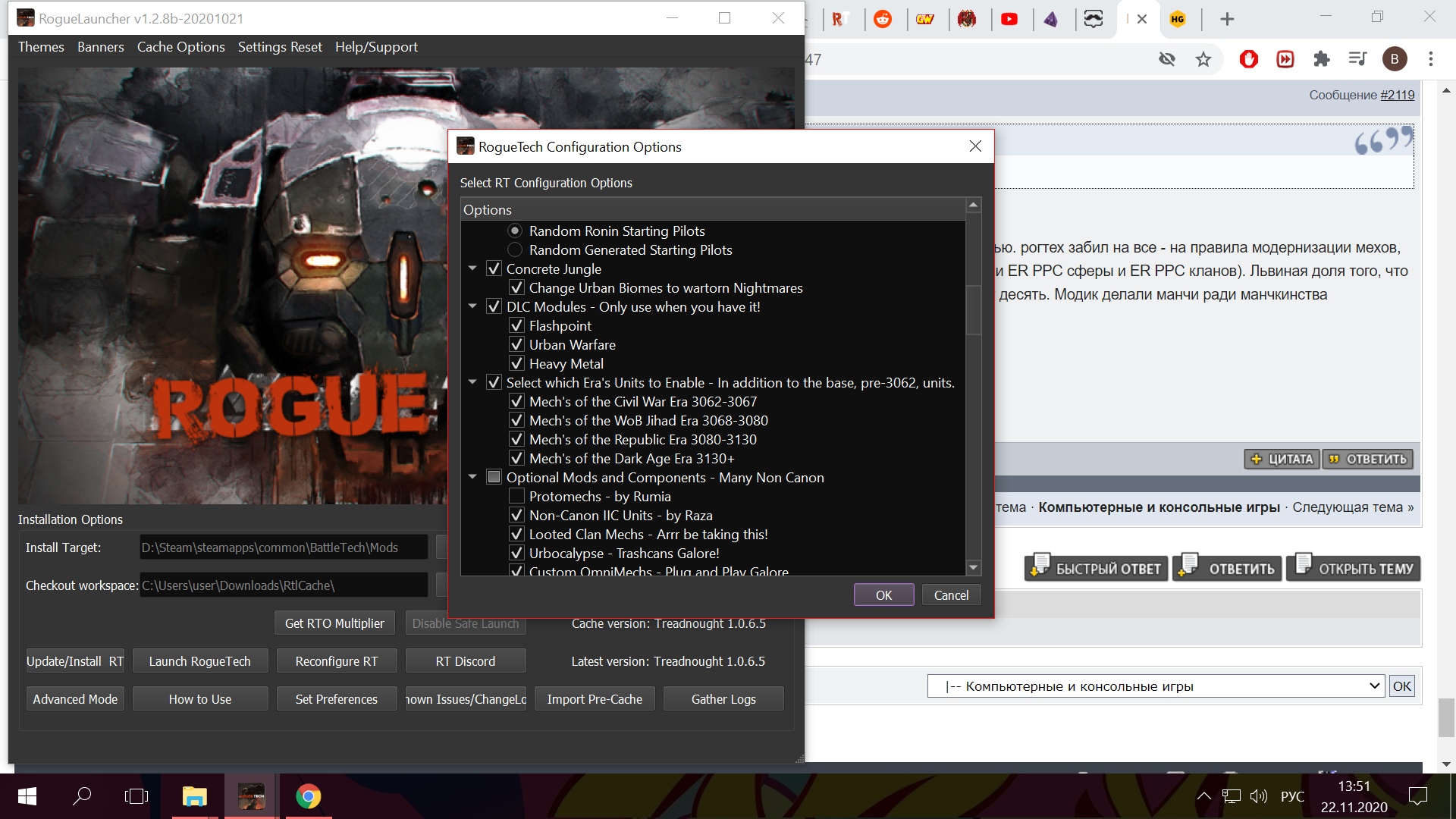Open the Extensions puzzle-piece menu

pos(1322,59)
